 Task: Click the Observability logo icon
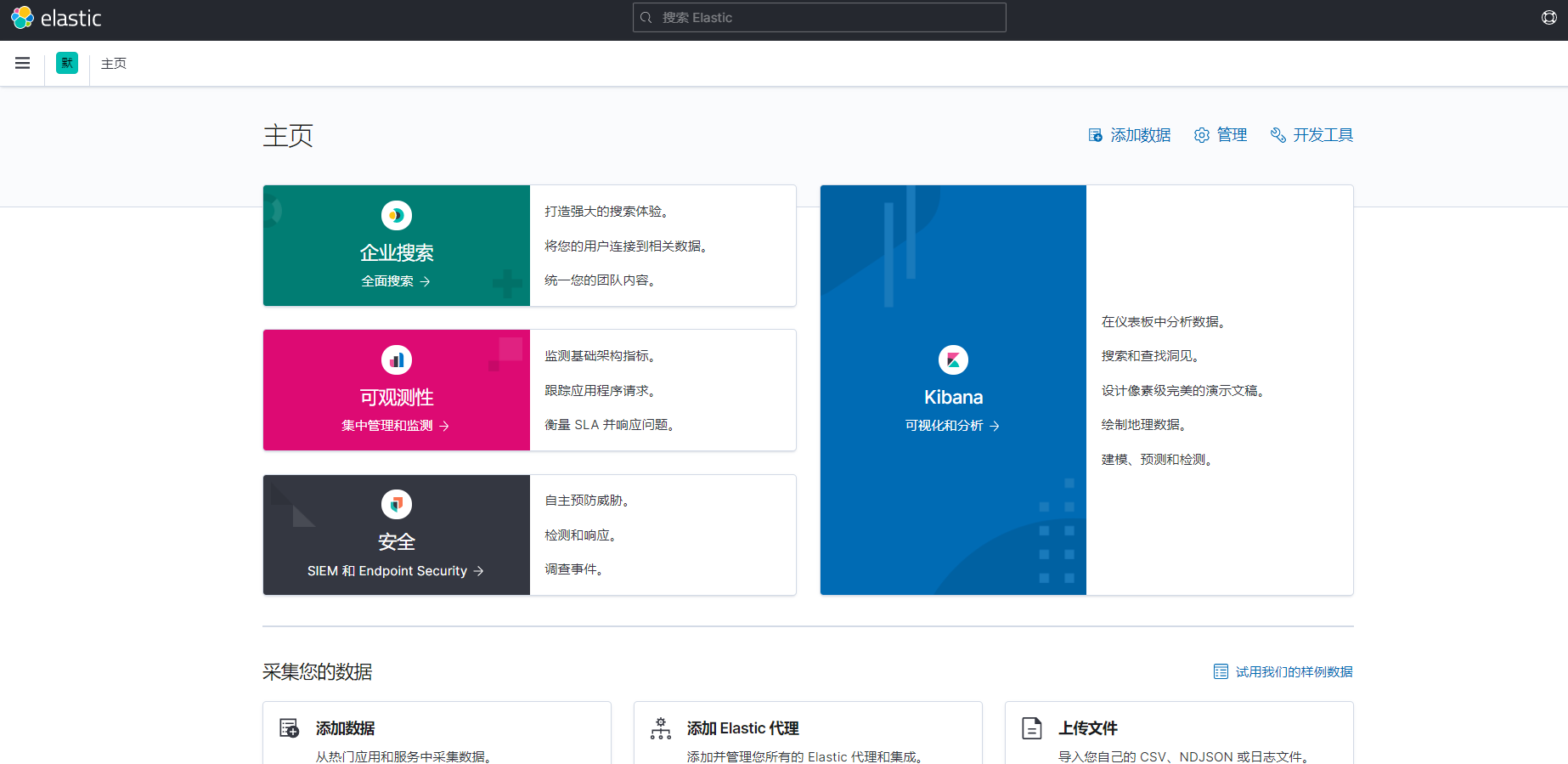[x=397, y=360]
